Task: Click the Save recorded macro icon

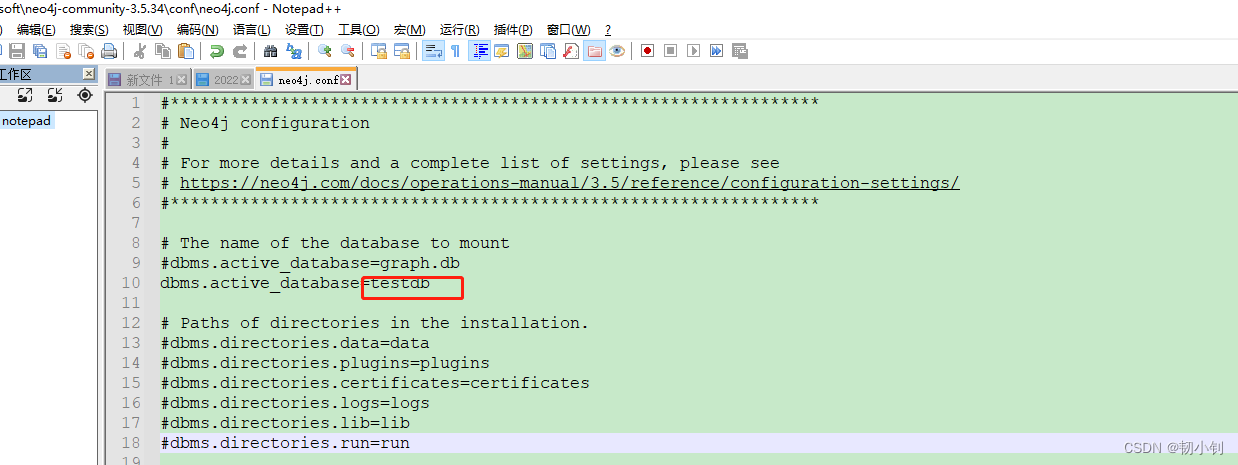Action: (740, 50)
